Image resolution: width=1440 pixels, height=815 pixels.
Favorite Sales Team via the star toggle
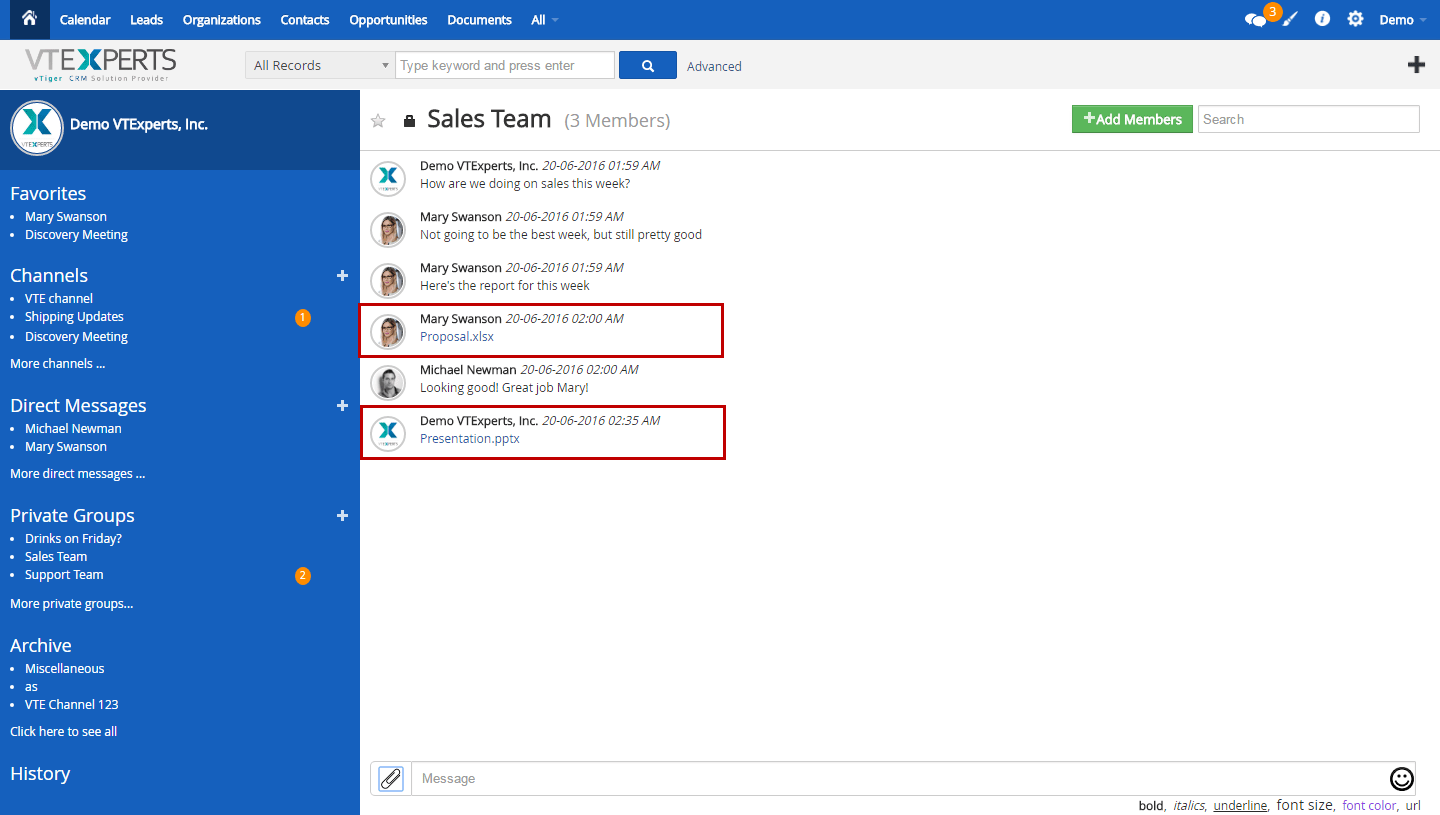point(377,120)
